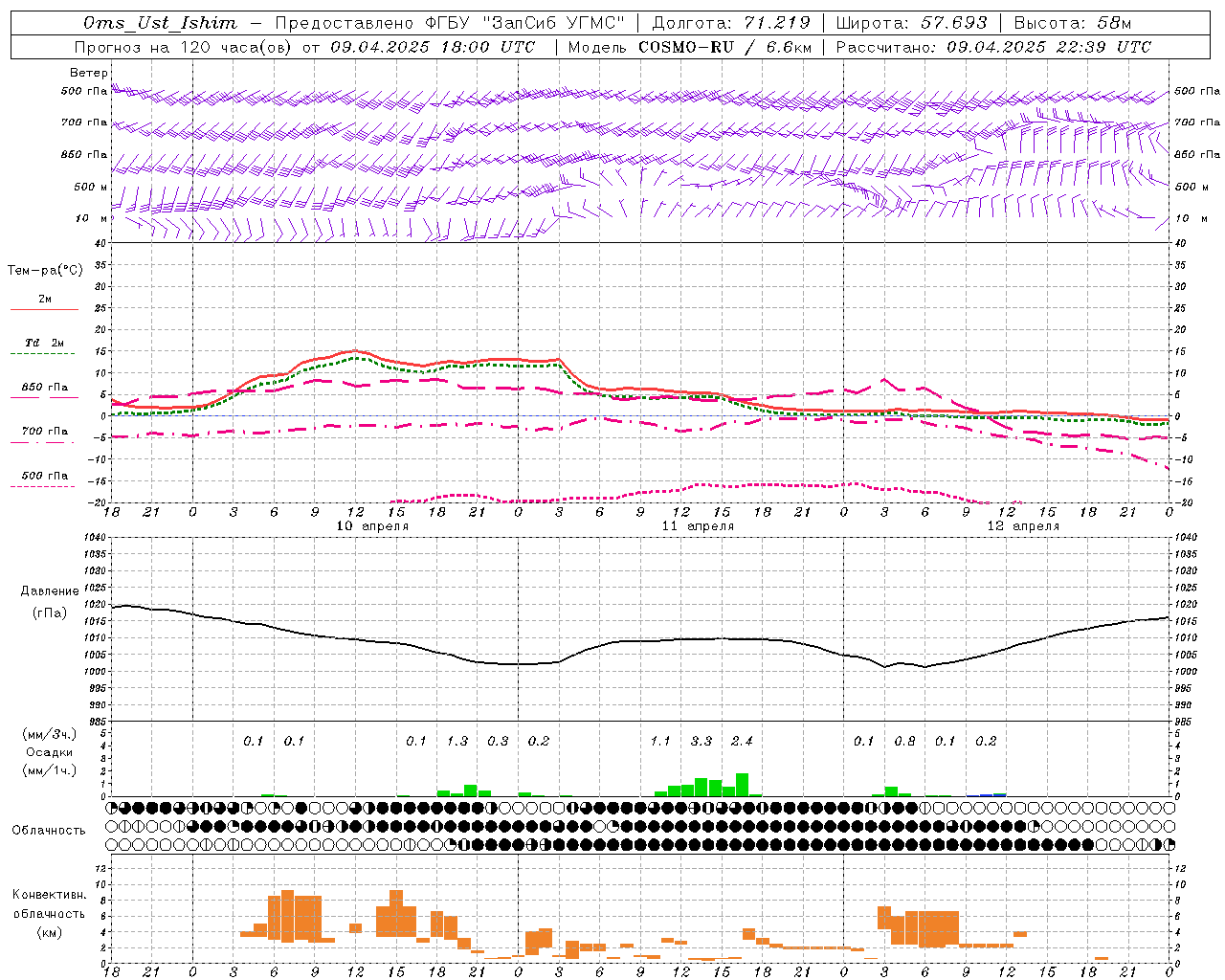
Task: Click the '2.4' precipitation amount value
Action: 742,741
